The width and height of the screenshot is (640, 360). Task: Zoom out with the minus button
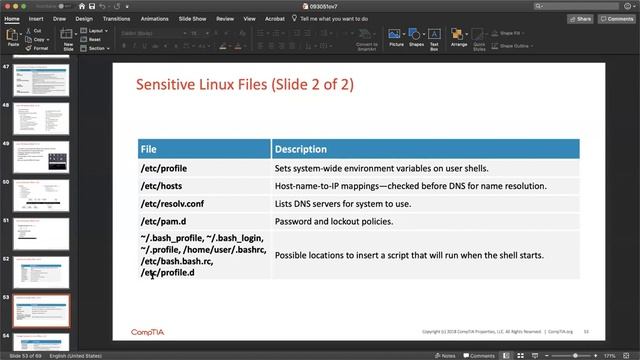coord(547,356)
